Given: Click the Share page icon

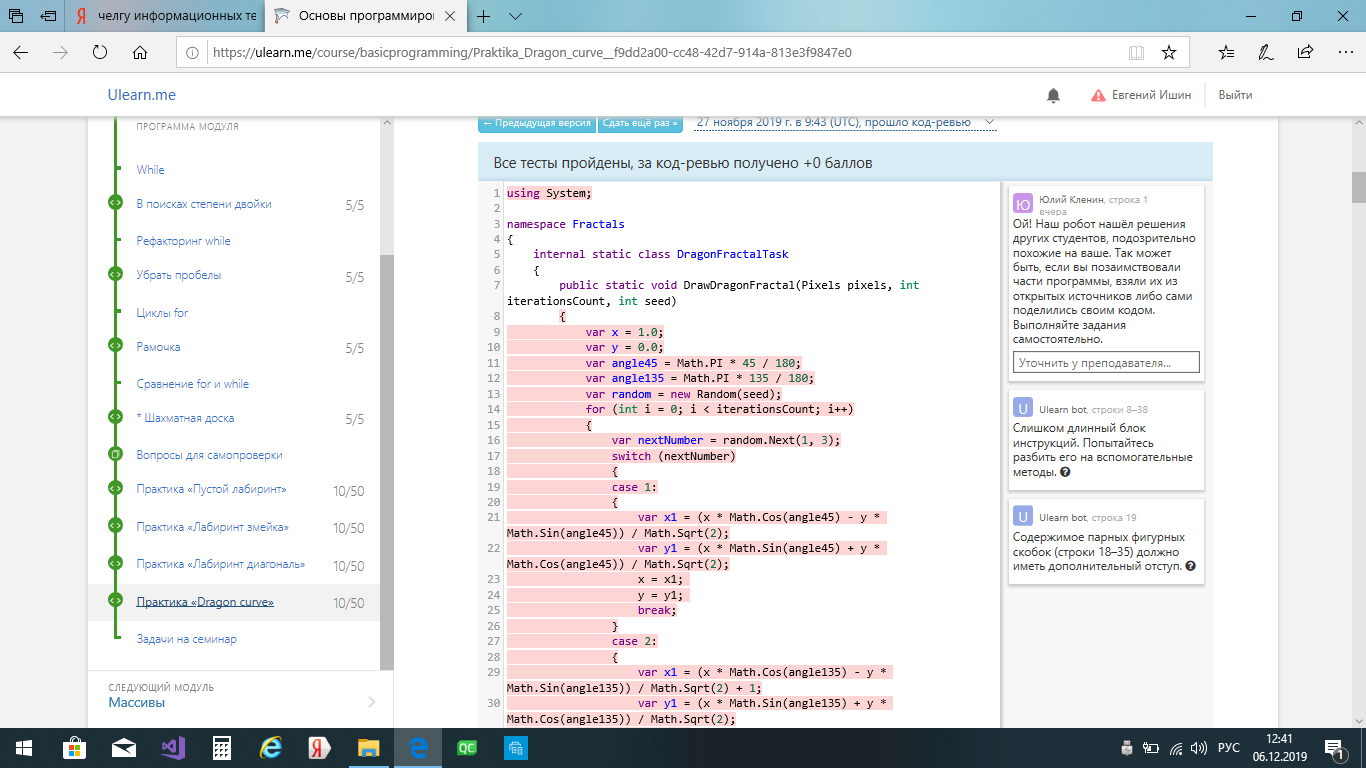Looking at the screenshot, I should (x=1305, y=53).
